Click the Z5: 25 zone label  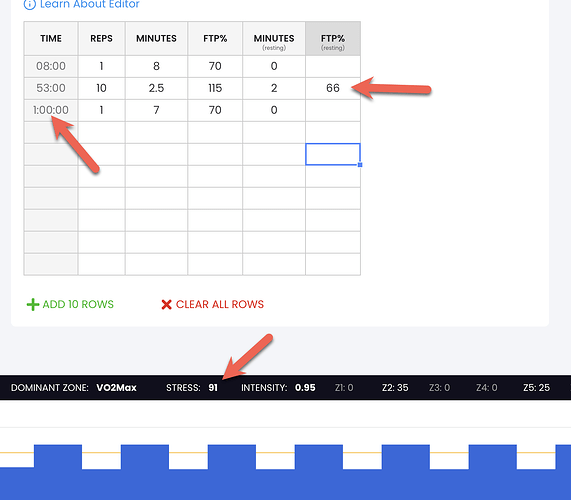(x=536, y=388)
